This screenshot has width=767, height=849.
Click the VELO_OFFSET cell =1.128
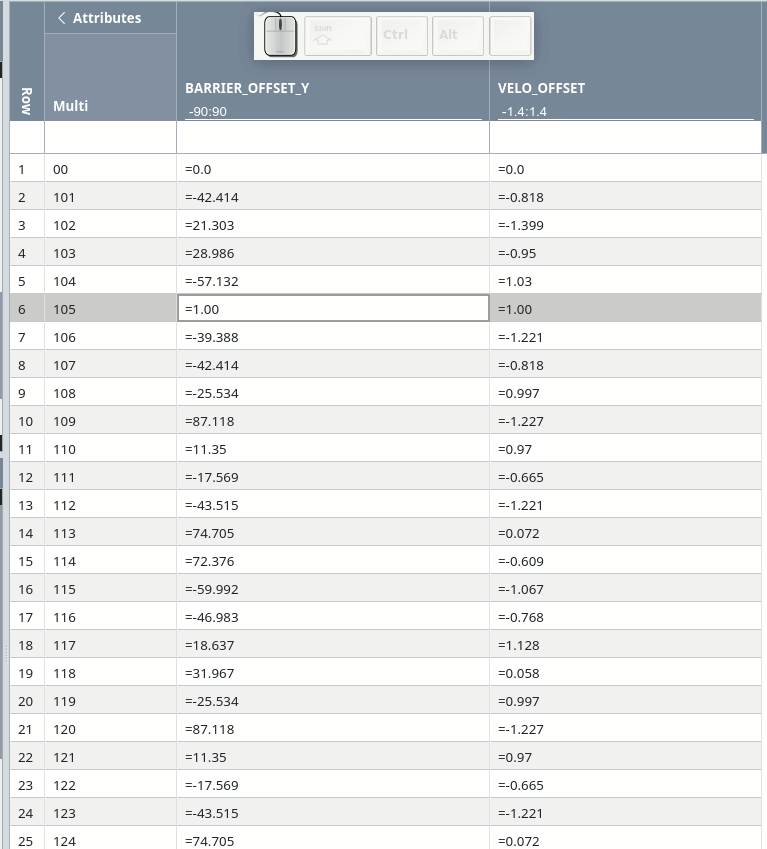[625, 645]
